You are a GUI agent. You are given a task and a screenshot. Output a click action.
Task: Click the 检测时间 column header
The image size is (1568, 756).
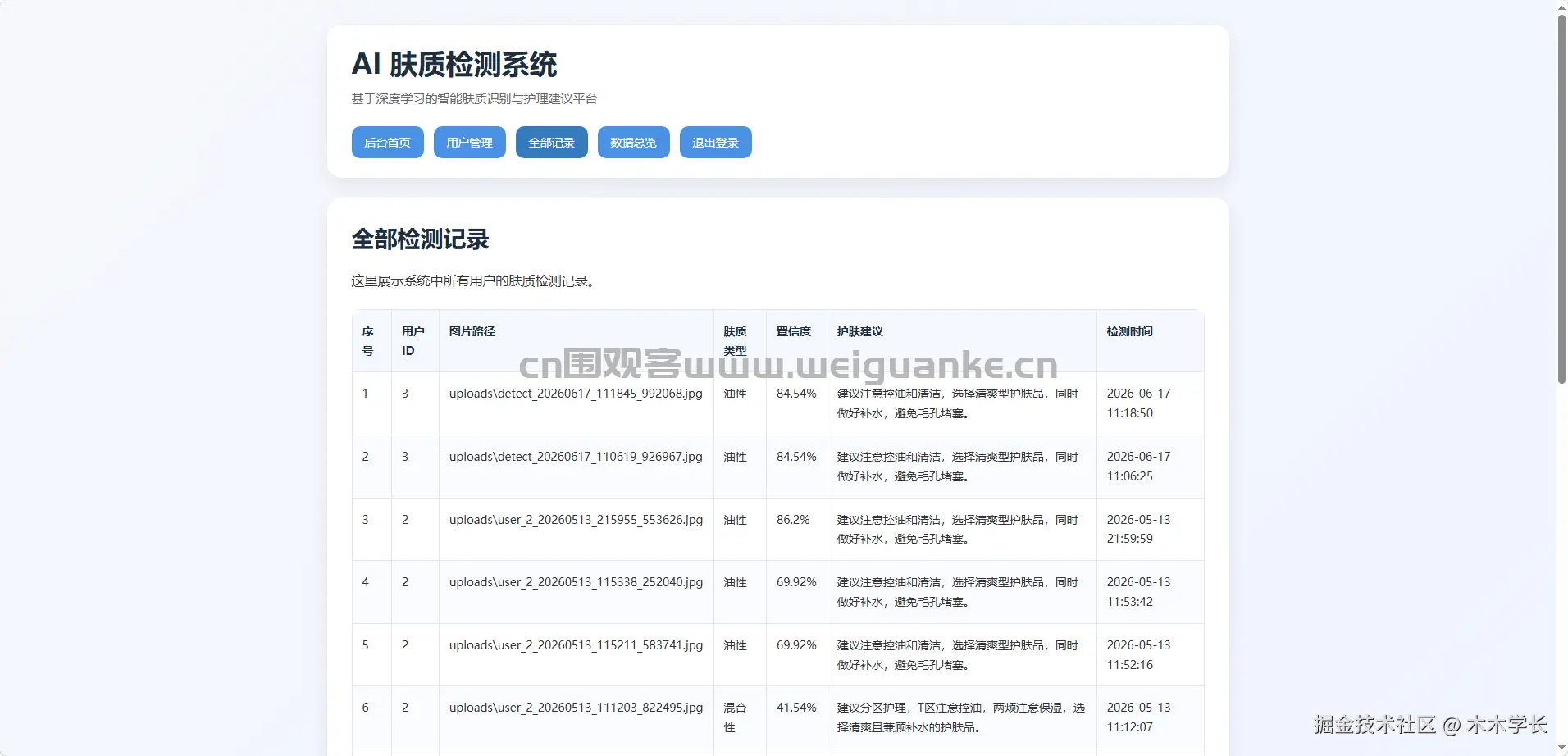click(x=1129, y=331)
